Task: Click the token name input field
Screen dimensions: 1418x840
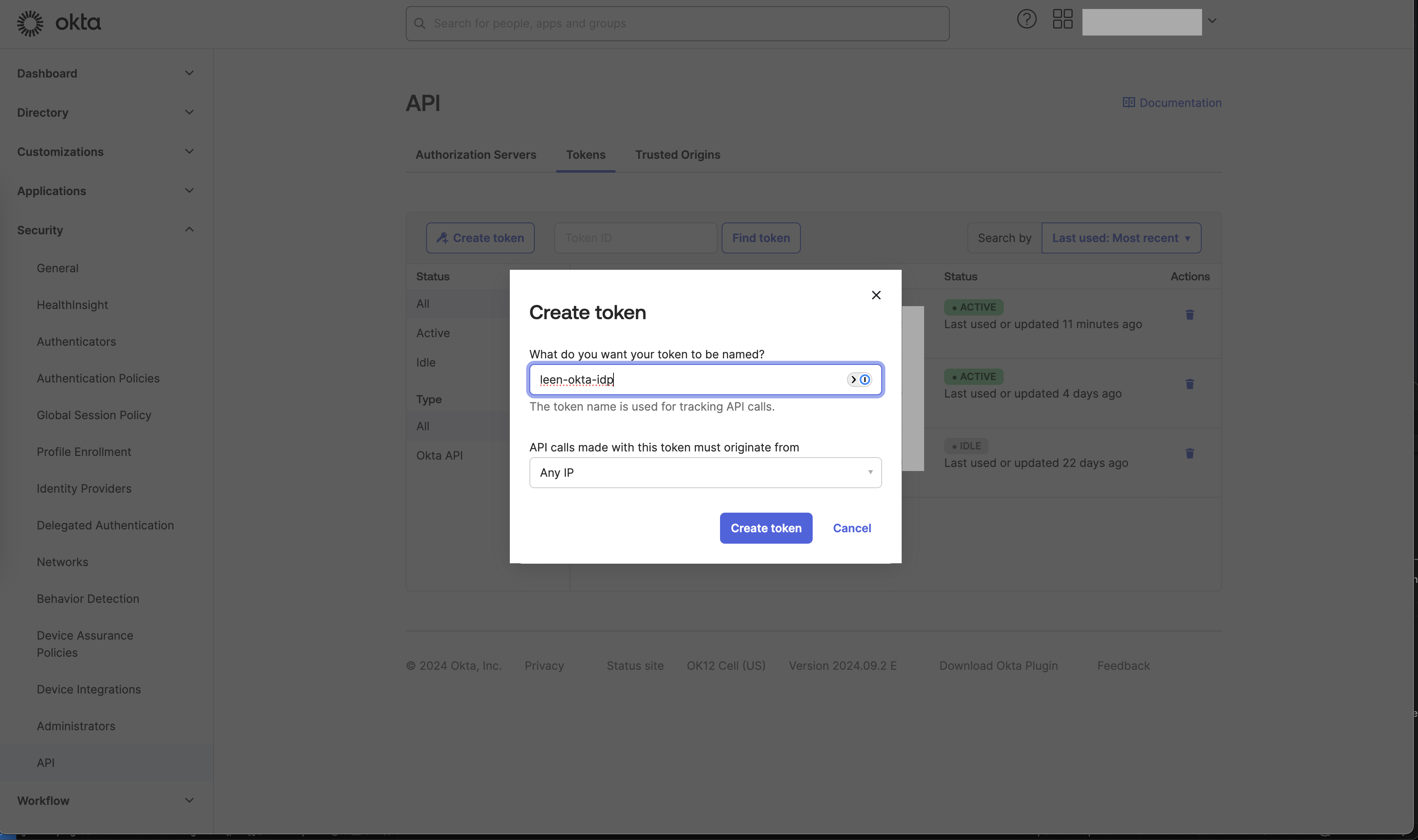Action: (x=685, y=380)
